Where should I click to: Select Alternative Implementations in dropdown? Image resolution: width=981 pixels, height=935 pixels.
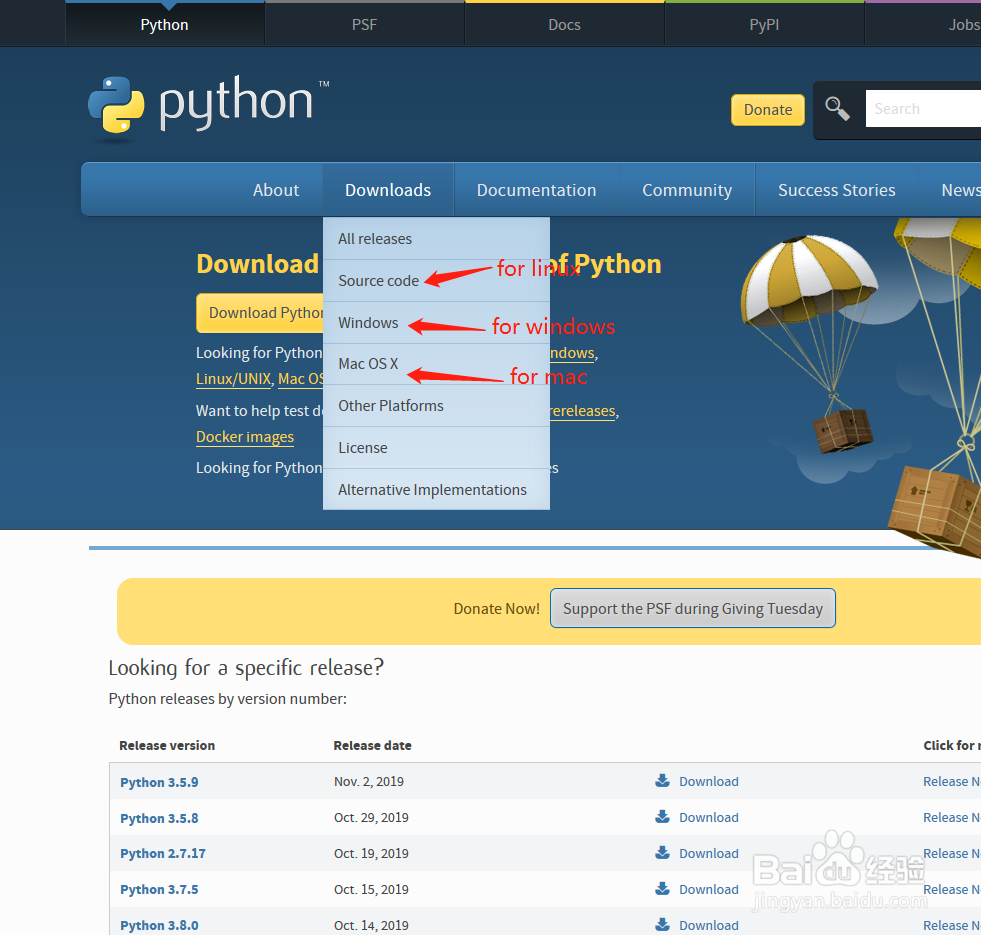(436, 489)
